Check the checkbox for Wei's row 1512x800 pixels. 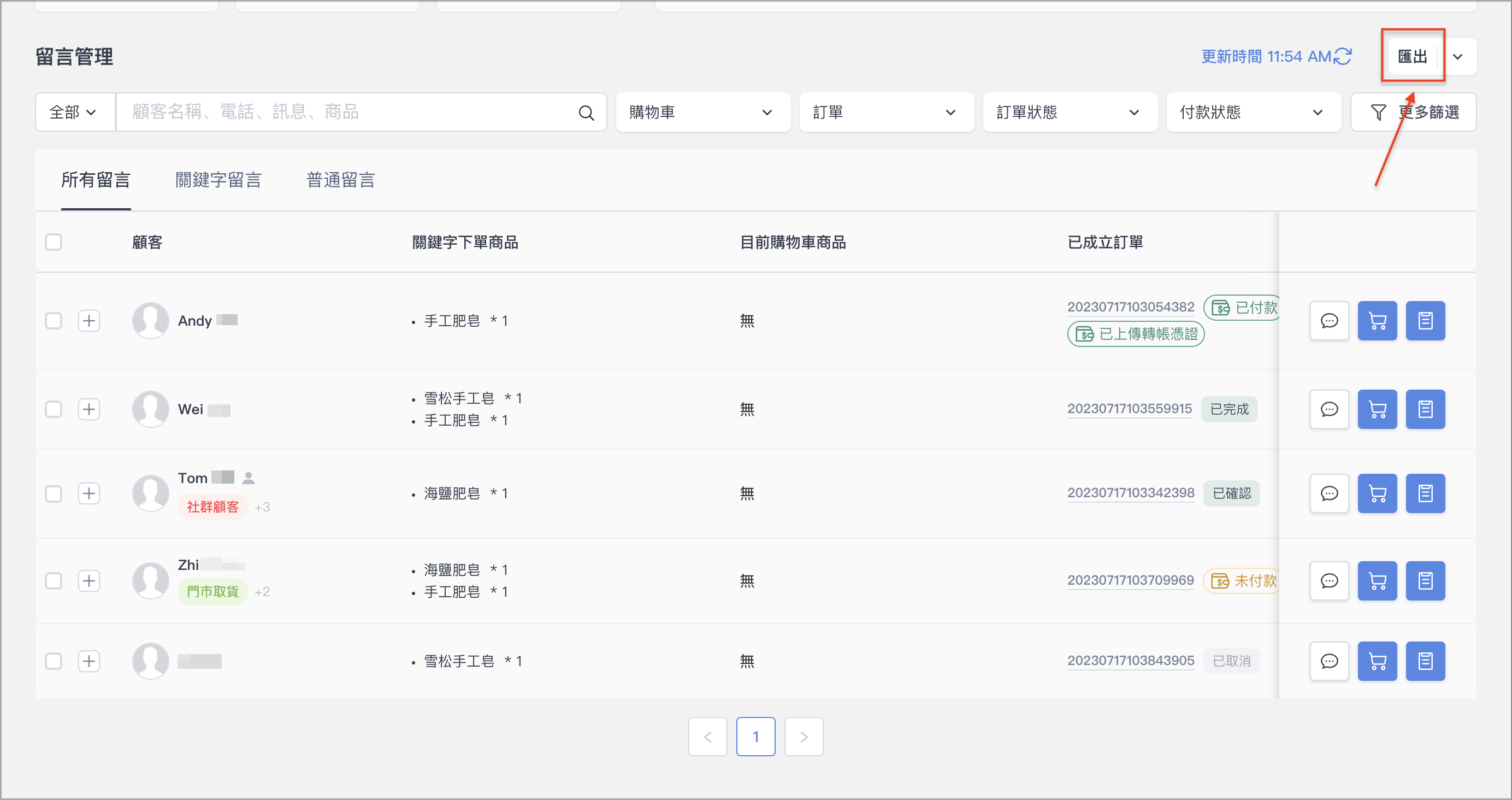pyautogui.click(x=54, y=409)
